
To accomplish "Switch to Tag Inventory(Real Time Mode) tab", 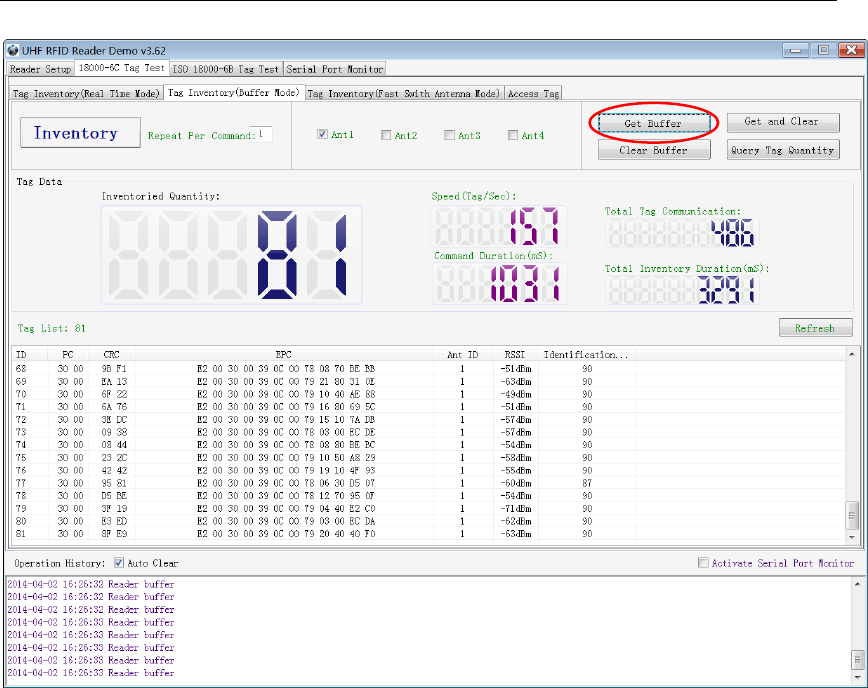I will pyautogui.click(x=86, y=93).
